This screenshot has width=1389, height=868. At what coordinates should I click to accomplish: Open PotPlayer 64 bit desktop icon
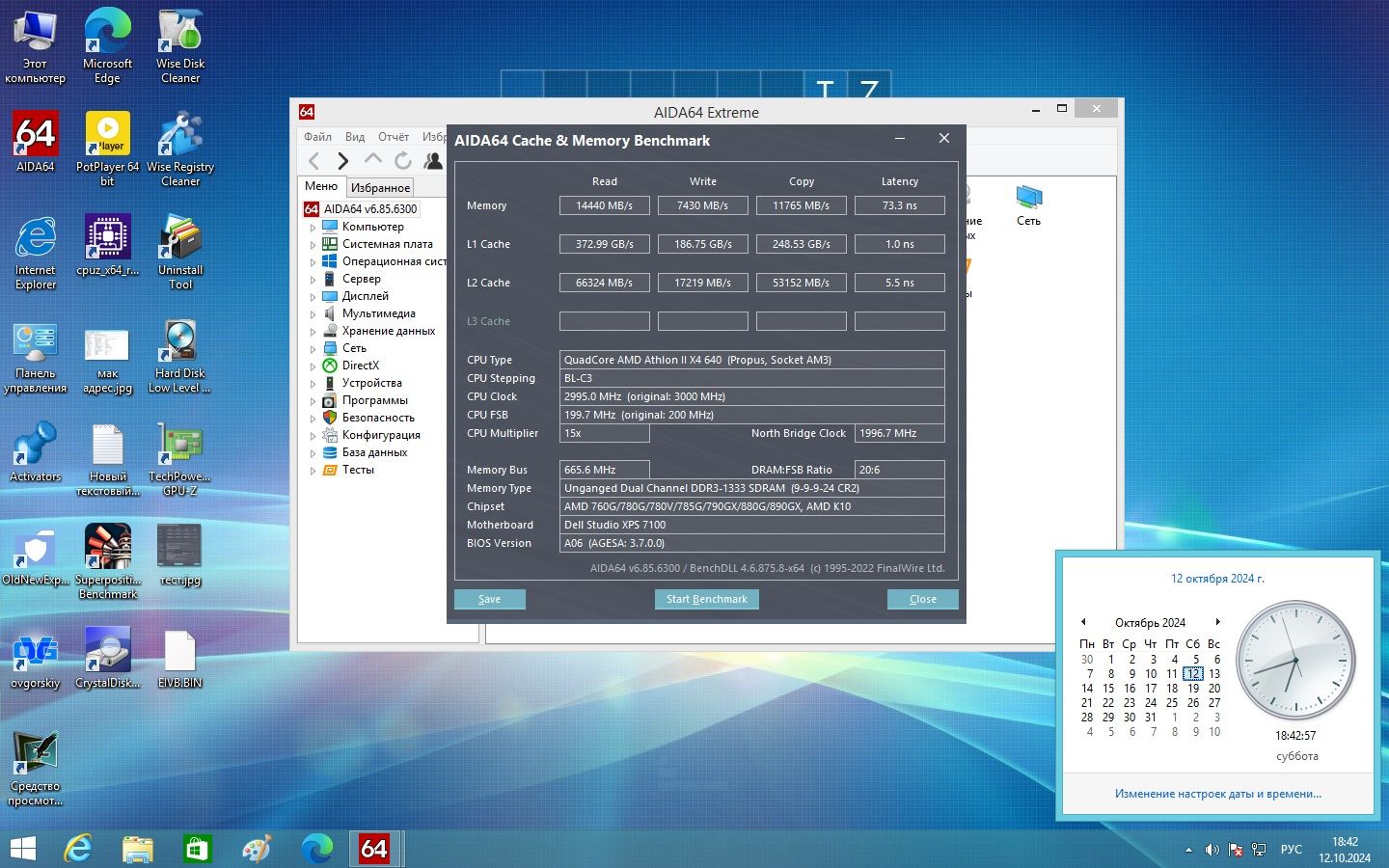107,148
